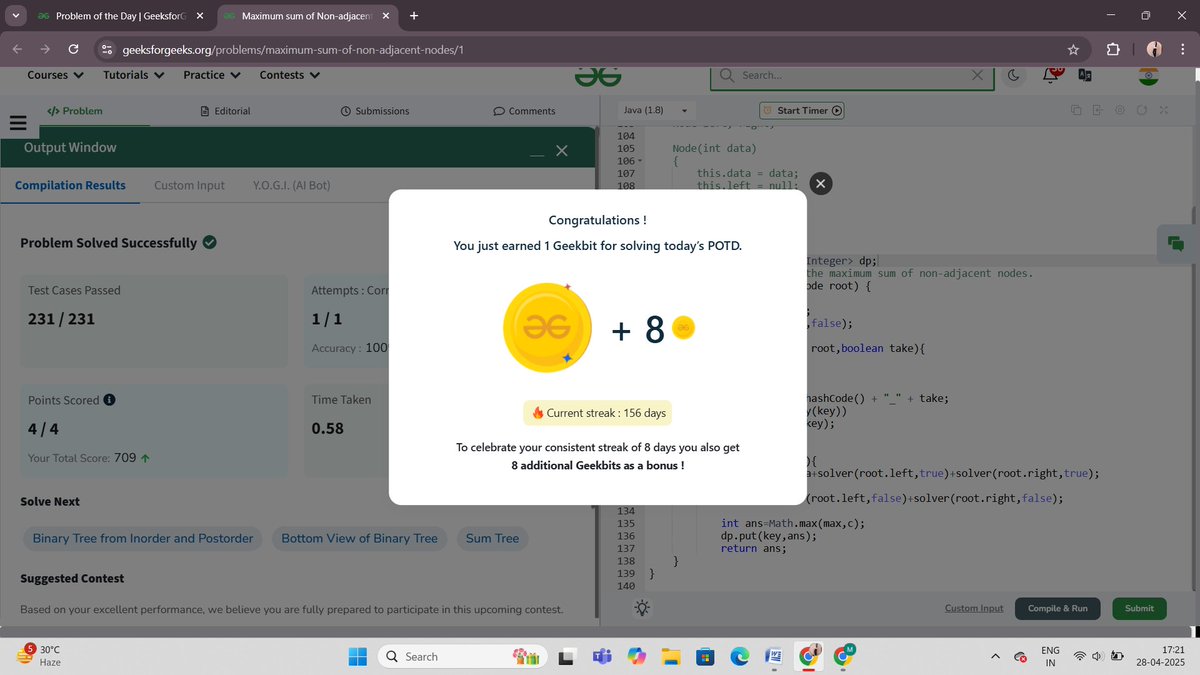The height and width of the screenshot is (675, 1200).
Task: Click the Compile & Run button
Action: click(1058, 608)
